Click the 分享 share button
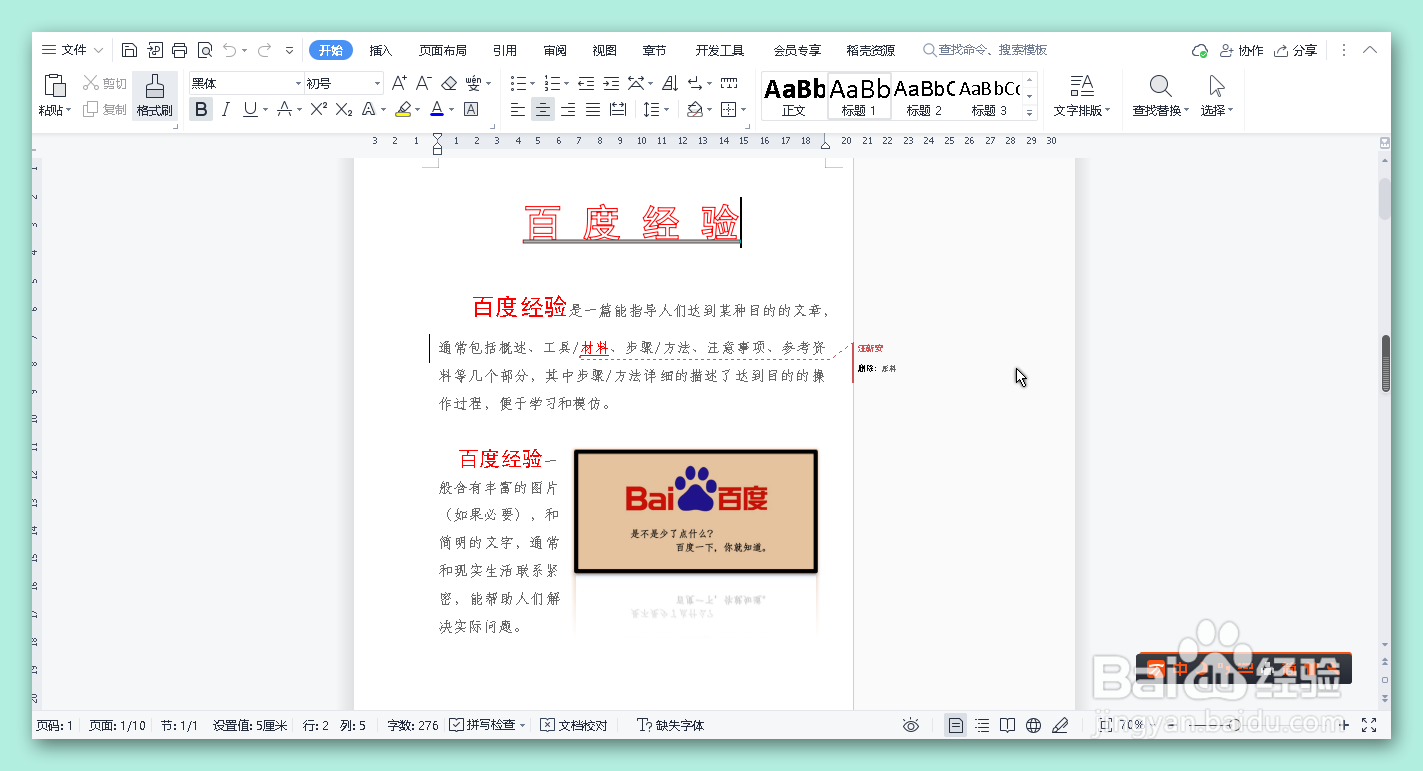The width and height of the screenshot is (1423, 771). click(x=1295, y=50)
